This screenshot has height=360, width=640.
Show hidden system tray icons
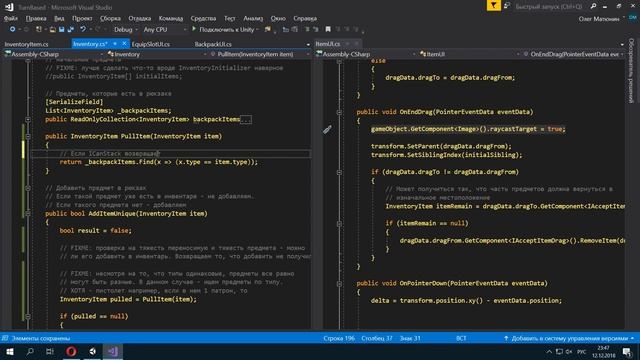(549, 352)
